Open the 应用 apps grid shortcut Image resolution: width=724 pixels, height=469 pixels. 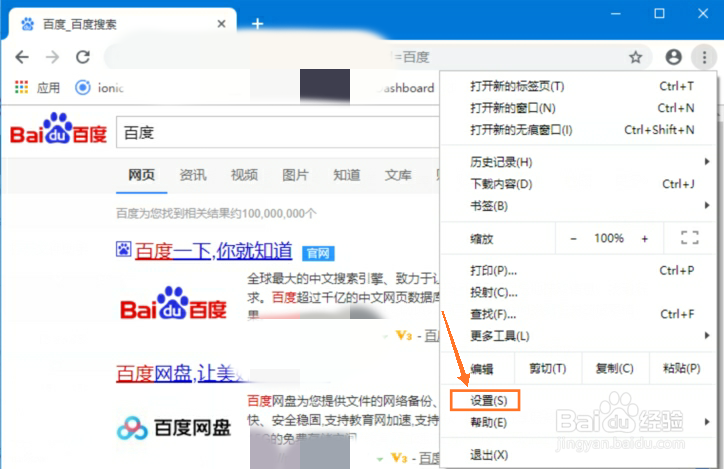click(37, 87)
